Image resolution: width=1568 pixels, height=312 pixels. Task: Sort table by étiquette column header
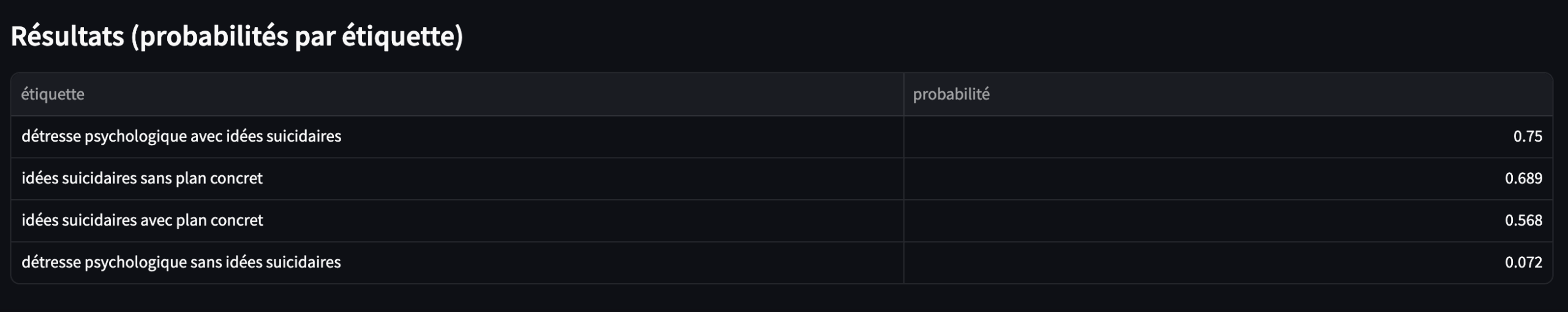pyautogui.click(x=53, y=94)
